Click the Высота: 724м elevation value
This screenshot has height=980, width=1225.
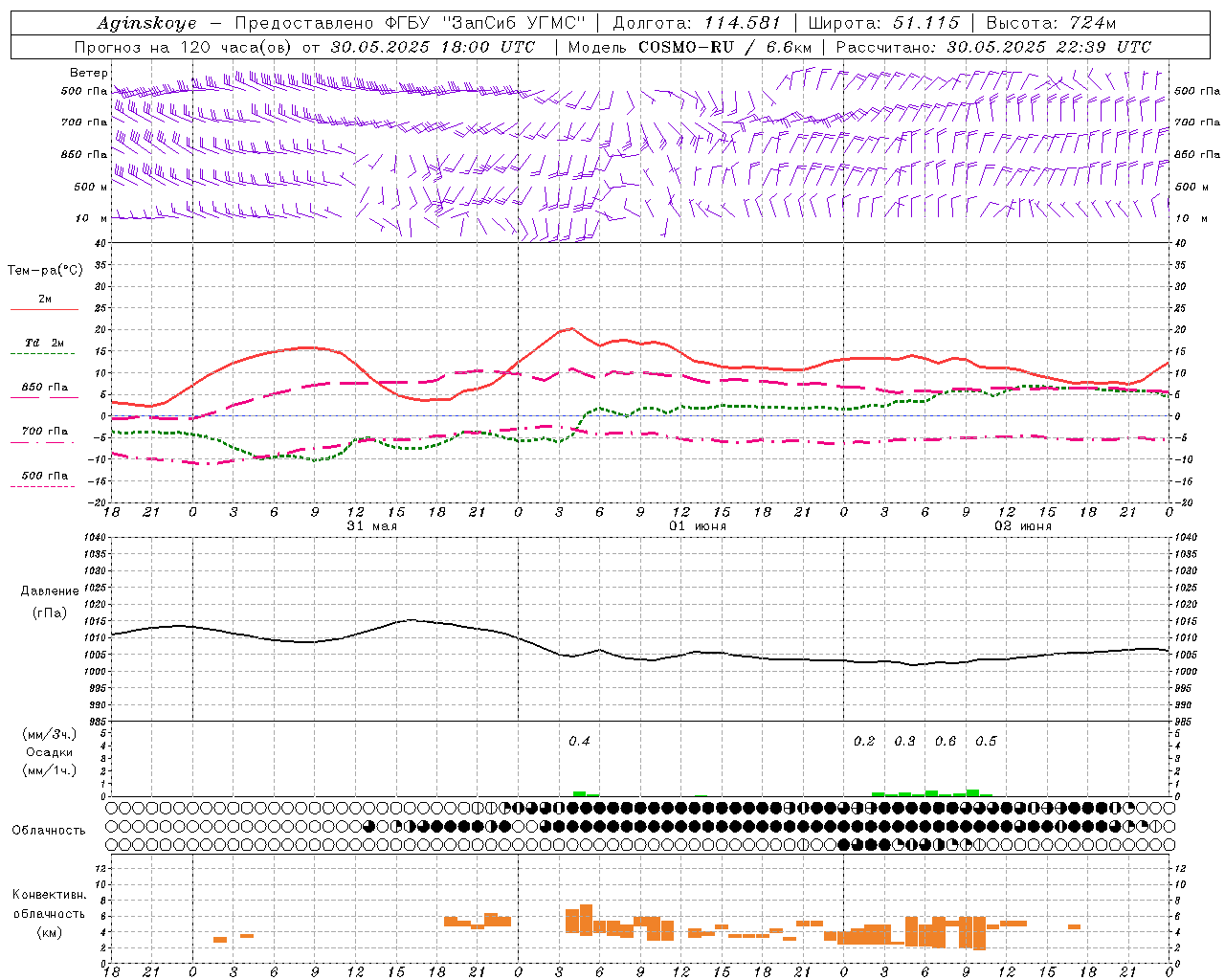[1051, 23]
